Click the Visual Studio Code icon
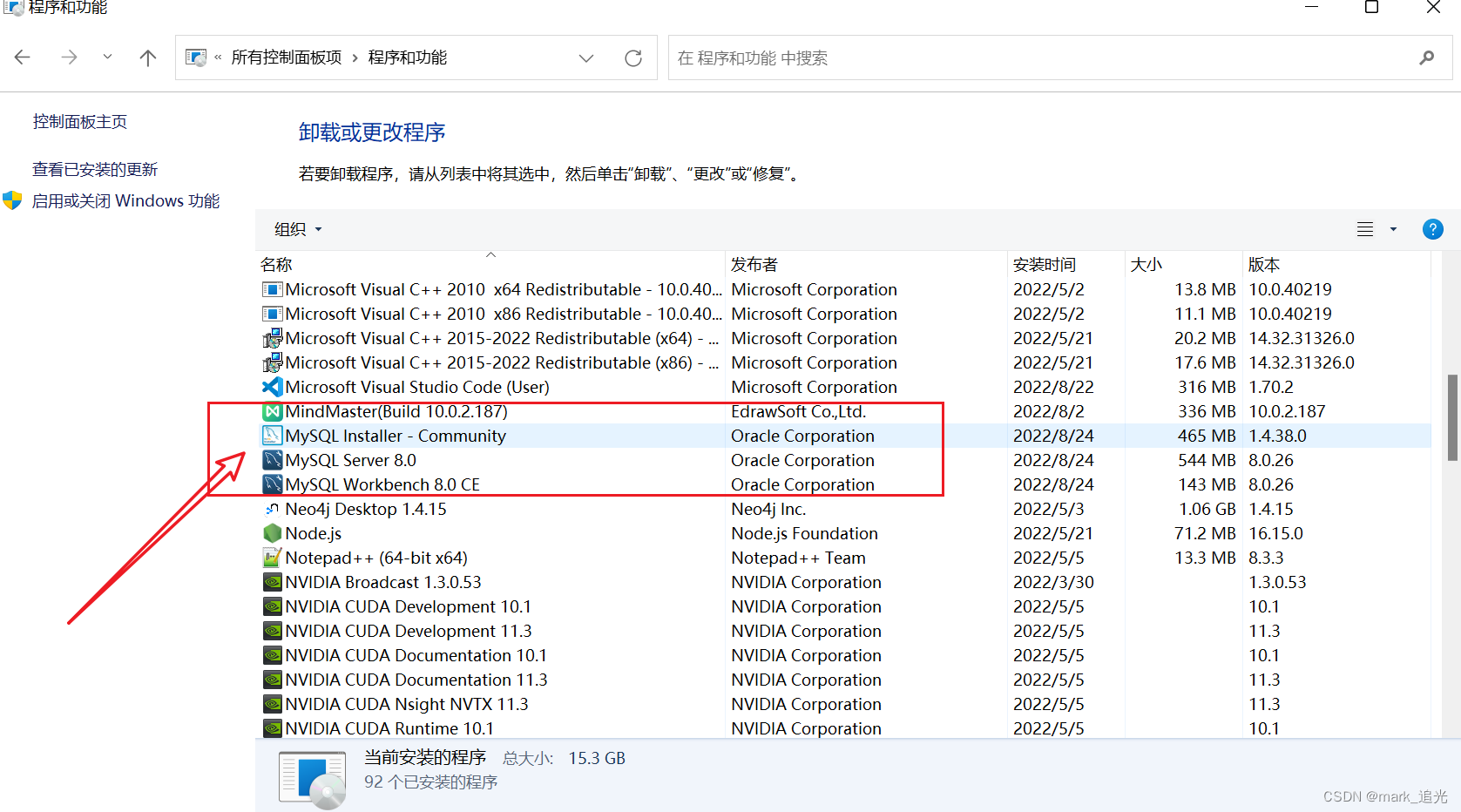1461x812 pixels. (273, 387)
